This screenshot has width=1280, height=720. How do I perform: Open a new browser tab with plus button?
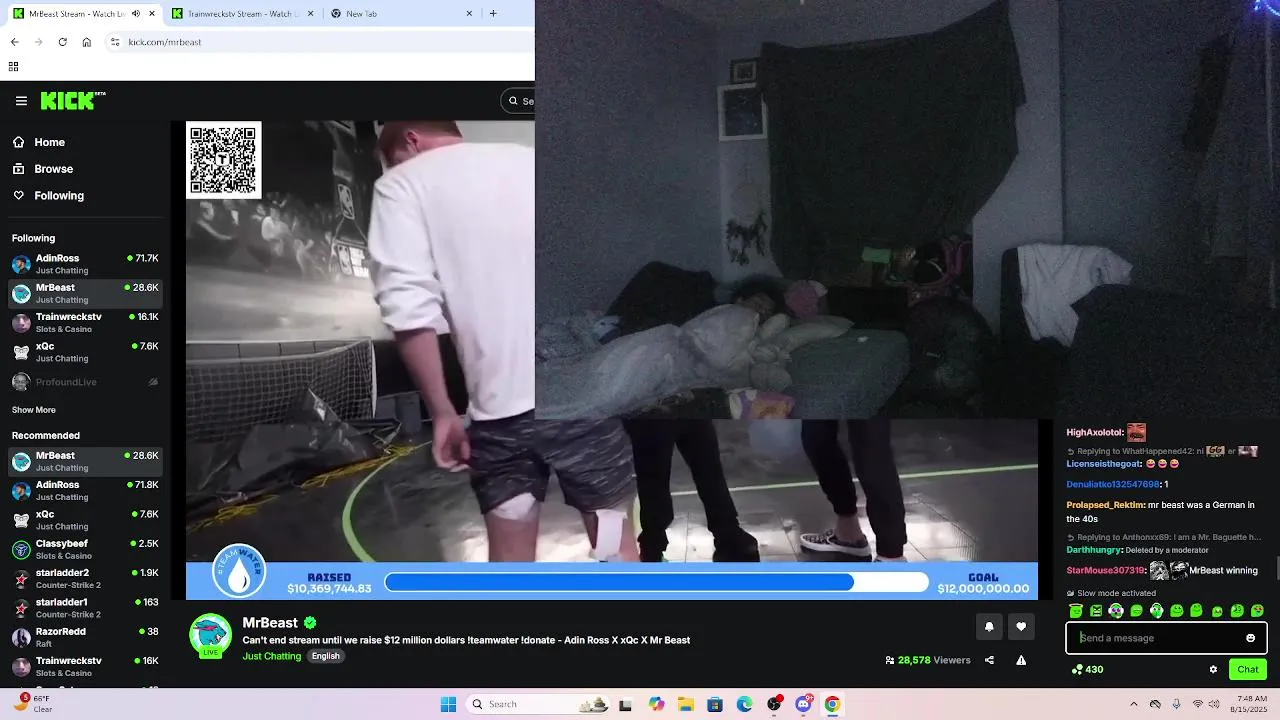tap(493, 13)
